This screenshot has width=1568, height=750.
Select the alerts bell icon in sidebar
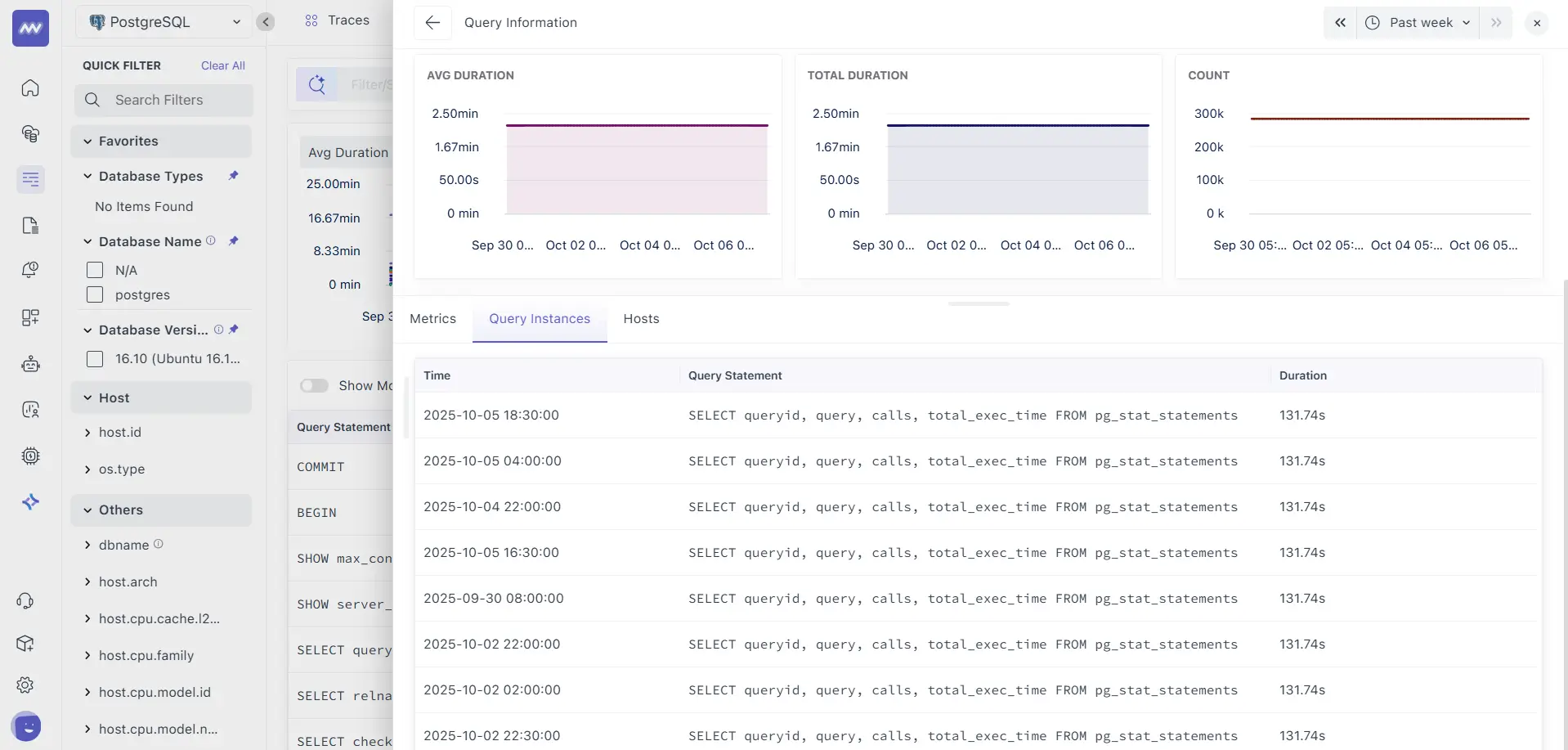[x=29, y=270]
